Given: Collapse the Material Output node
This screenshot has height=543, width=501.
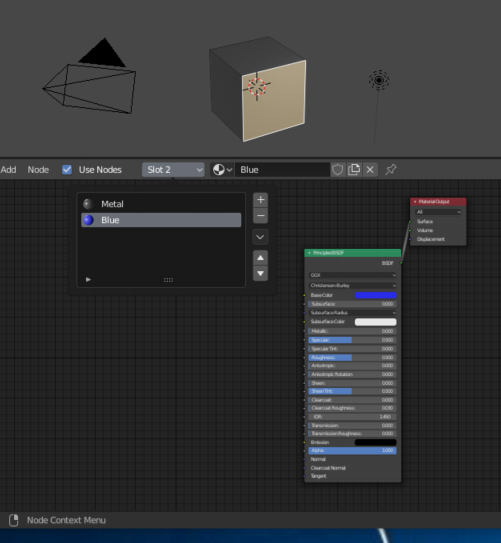Looking at the screenshot, I should pos(415,202).
